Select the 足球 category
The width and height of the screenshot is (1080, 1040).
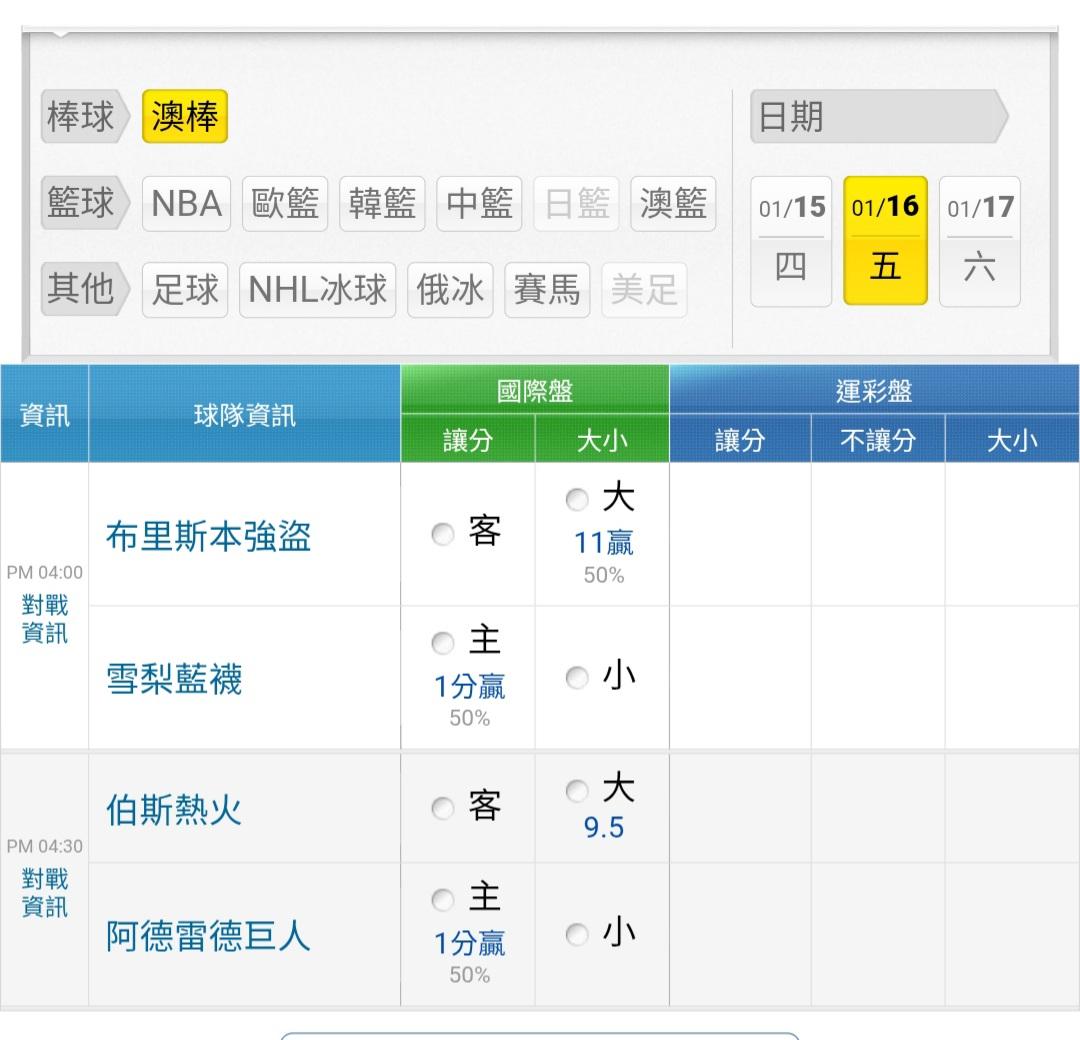185,290
